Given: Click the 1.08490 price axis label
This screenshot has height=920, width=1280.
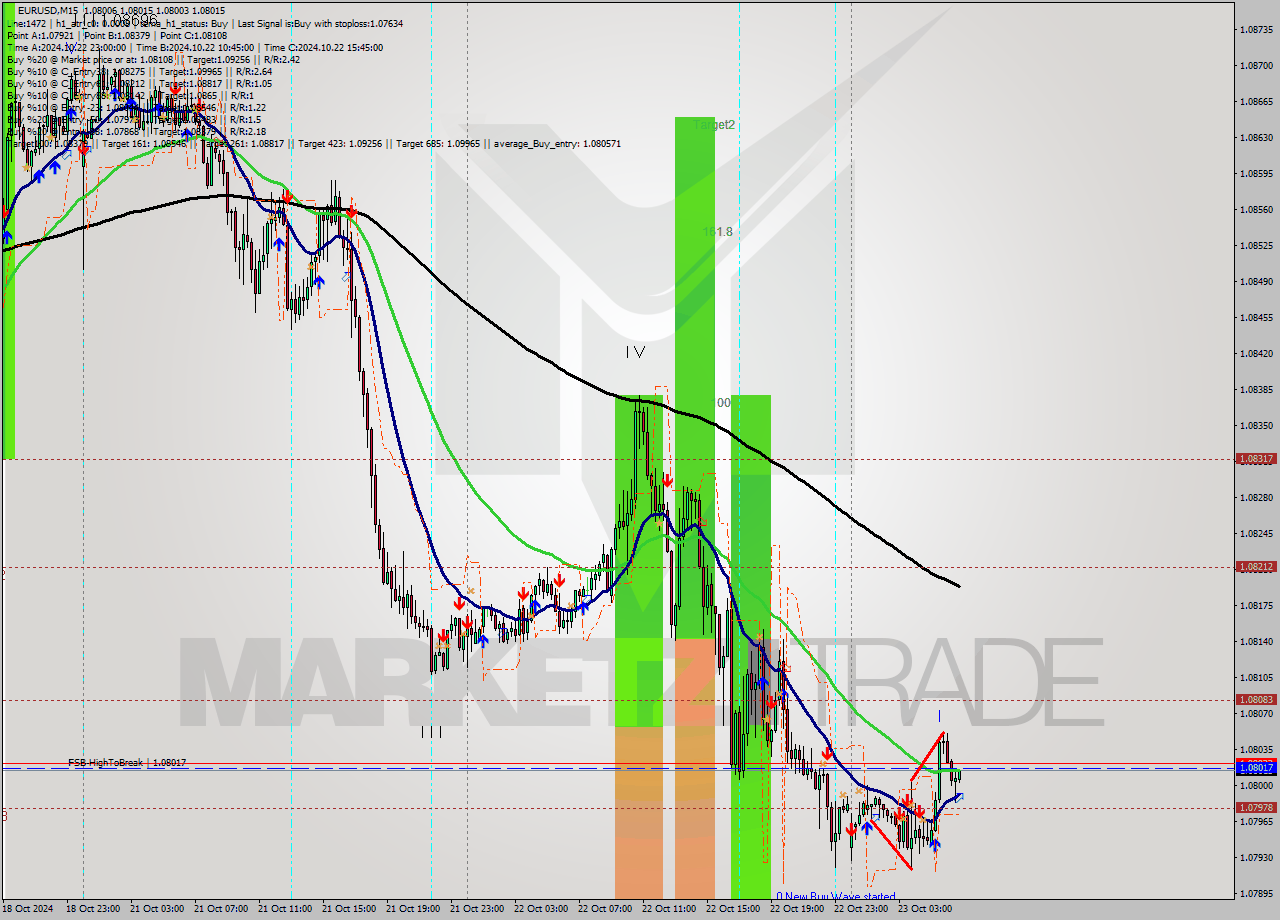Looking at the screenshot, I should tap(1256, 282).
